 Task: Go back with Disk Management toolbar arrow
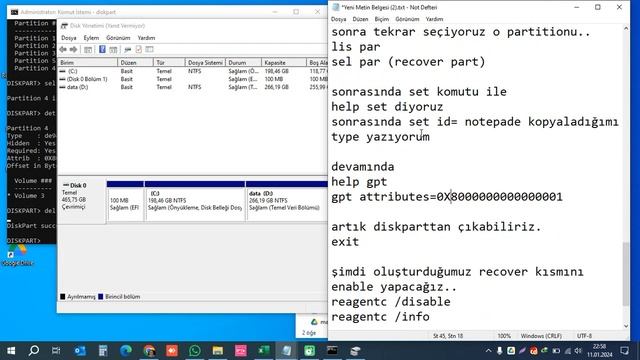pos(63,49)
